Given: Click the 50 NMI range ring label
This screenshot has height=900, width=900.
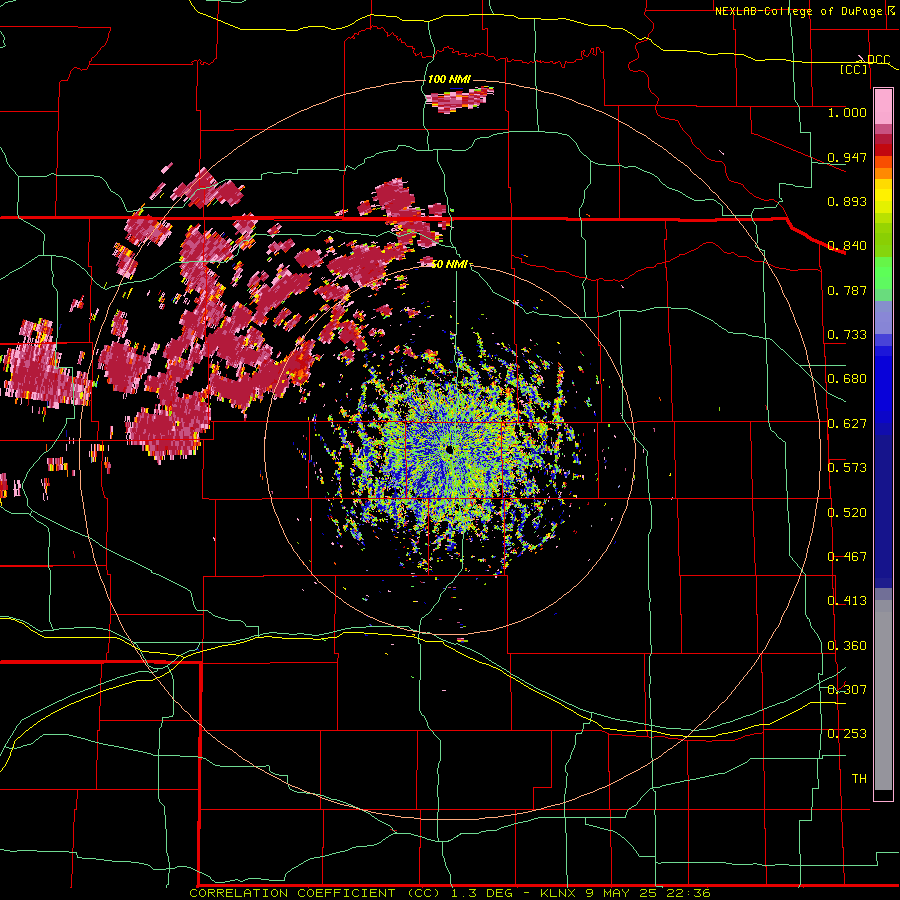Looking at the screenshot, I should (449, 265).
